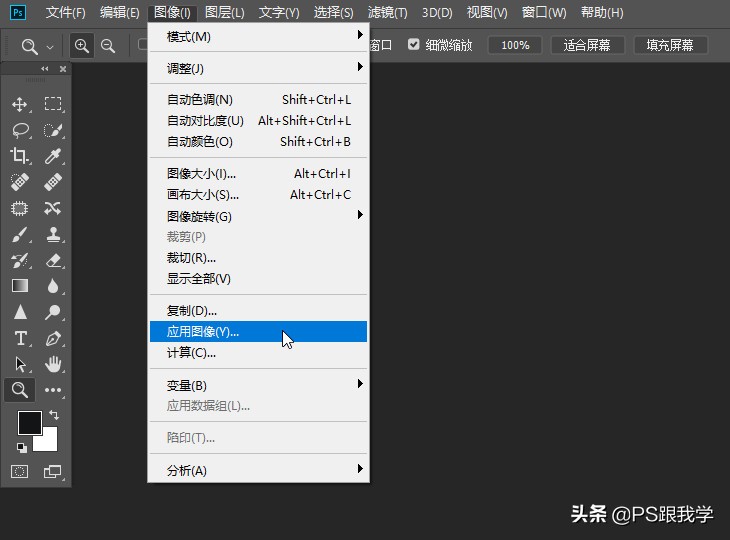
Task: Choose 自动色调(N) menu item
Action: [258, 100]
